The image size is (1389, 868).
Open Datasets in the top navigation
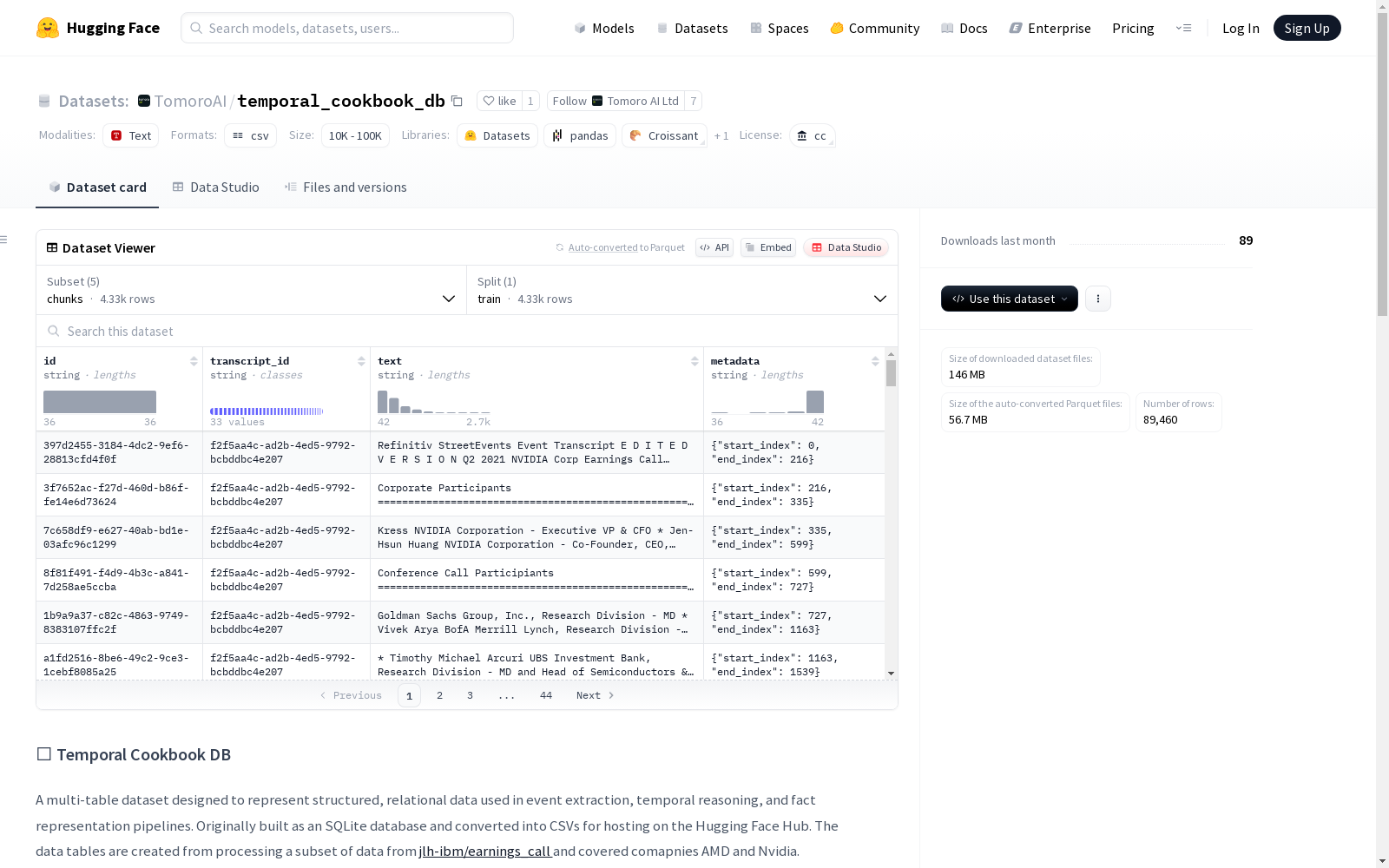pyautogui.click(x=693, y=28)
